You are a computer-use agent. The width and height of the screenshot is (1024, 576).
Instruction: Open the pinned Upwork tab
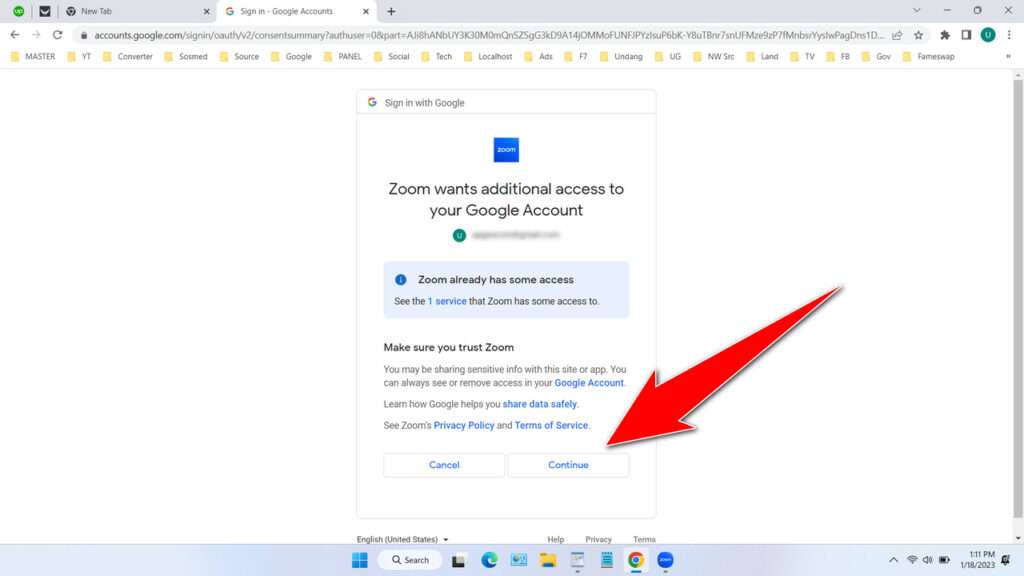tap(18, 11)
